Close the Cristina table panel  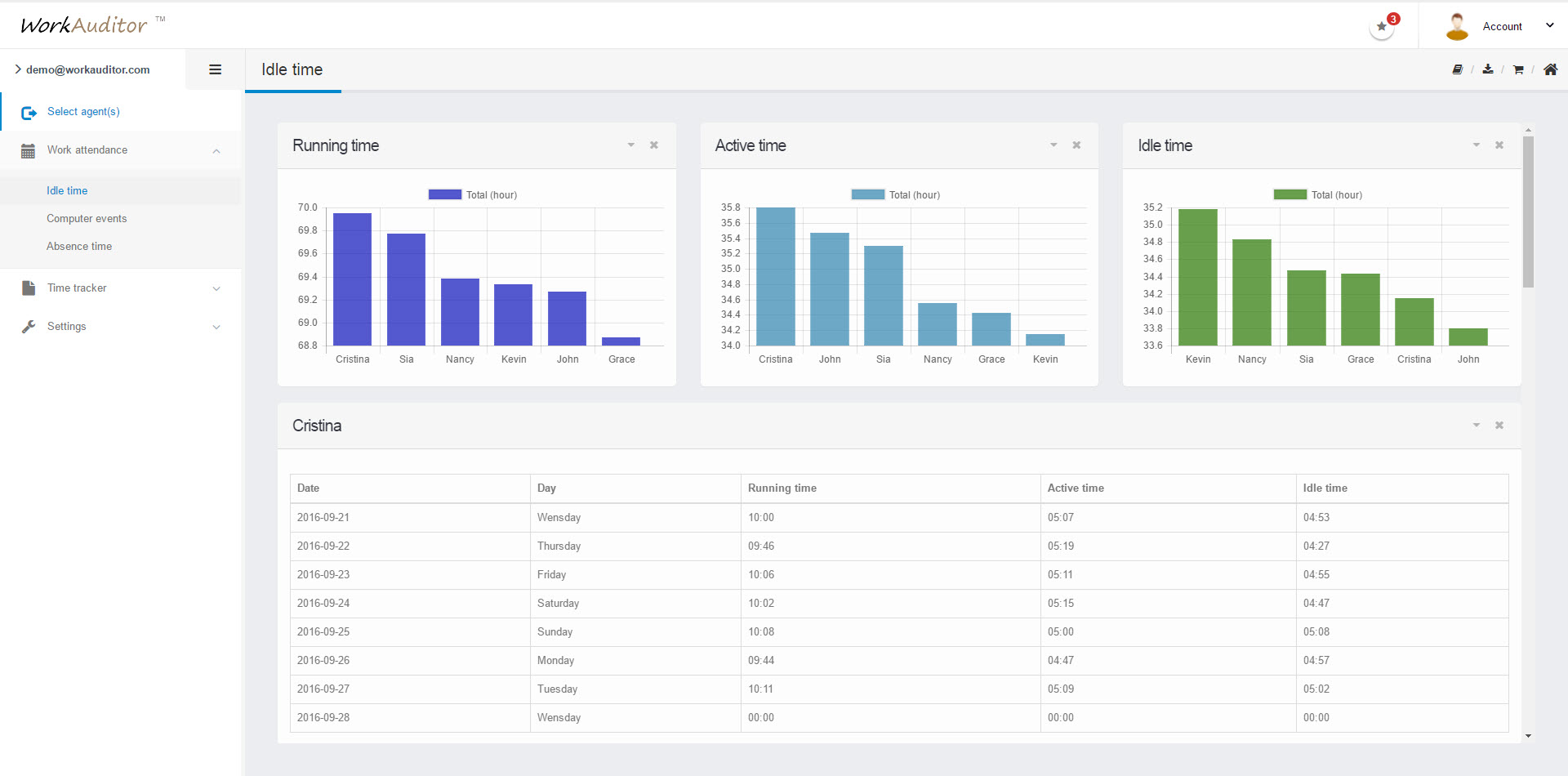(x=1499, y=426)
